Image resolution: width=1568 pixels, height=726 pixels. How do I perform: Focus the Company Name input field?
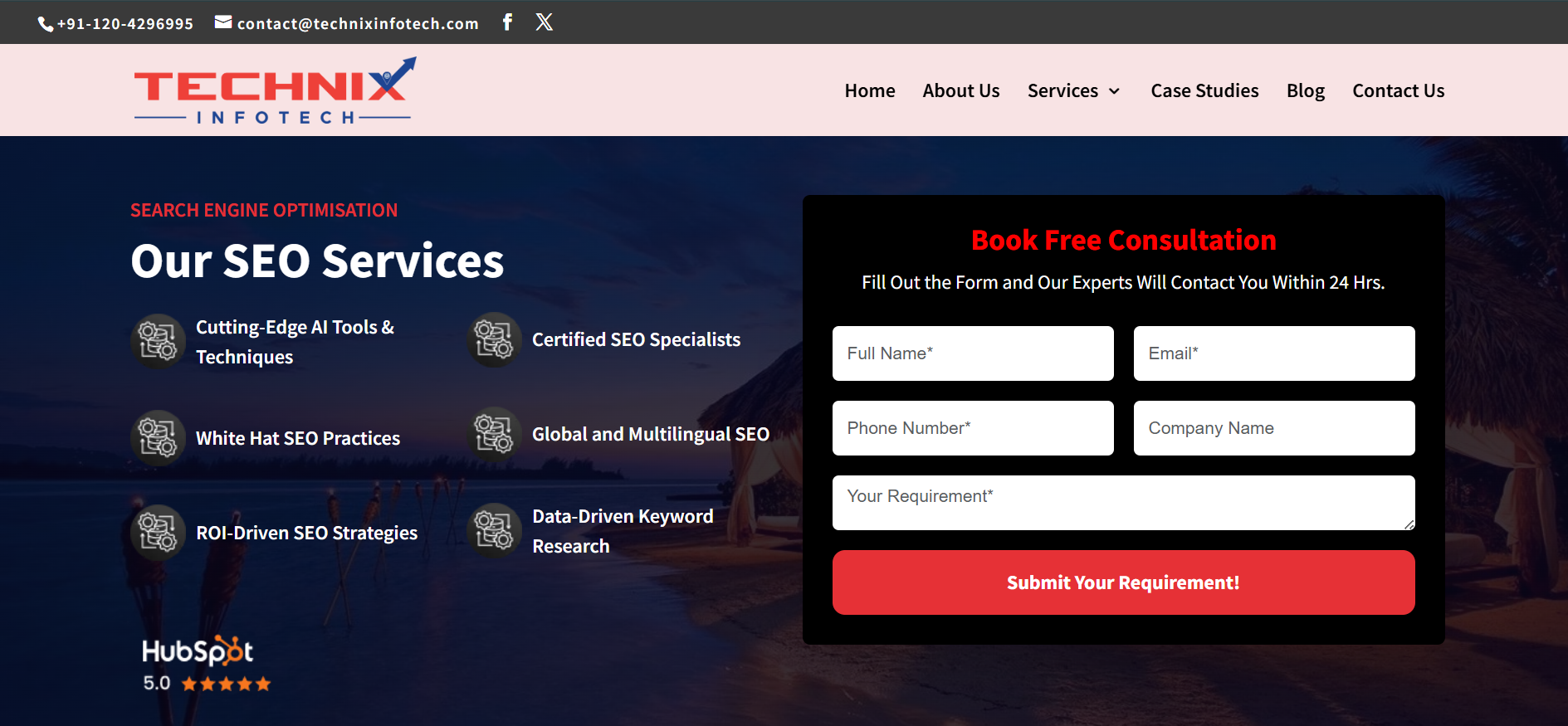pos(1274,428)
